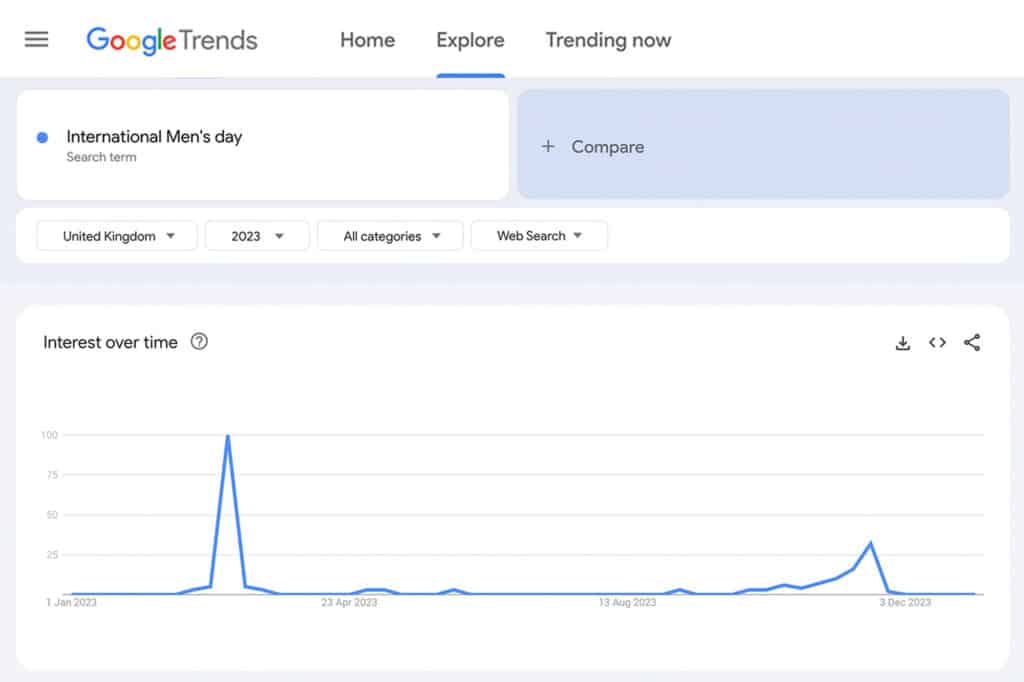Open the Web Search type dropdown
This screenshot has width=1024, height=682.
click(x=539, y=236)
